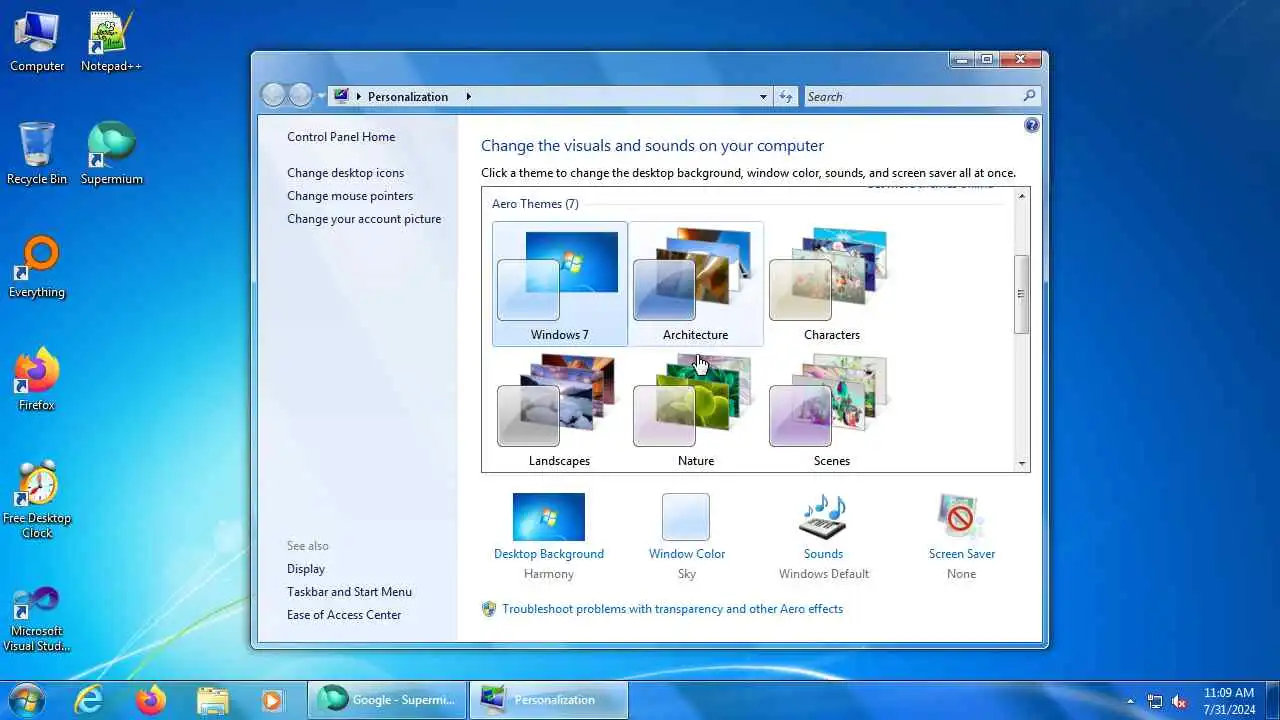The height and width of the screenshot is (720, 1280).
Task: Open the network icon in the system tray
Action: pyautogui.click(x=1155, y=701)
